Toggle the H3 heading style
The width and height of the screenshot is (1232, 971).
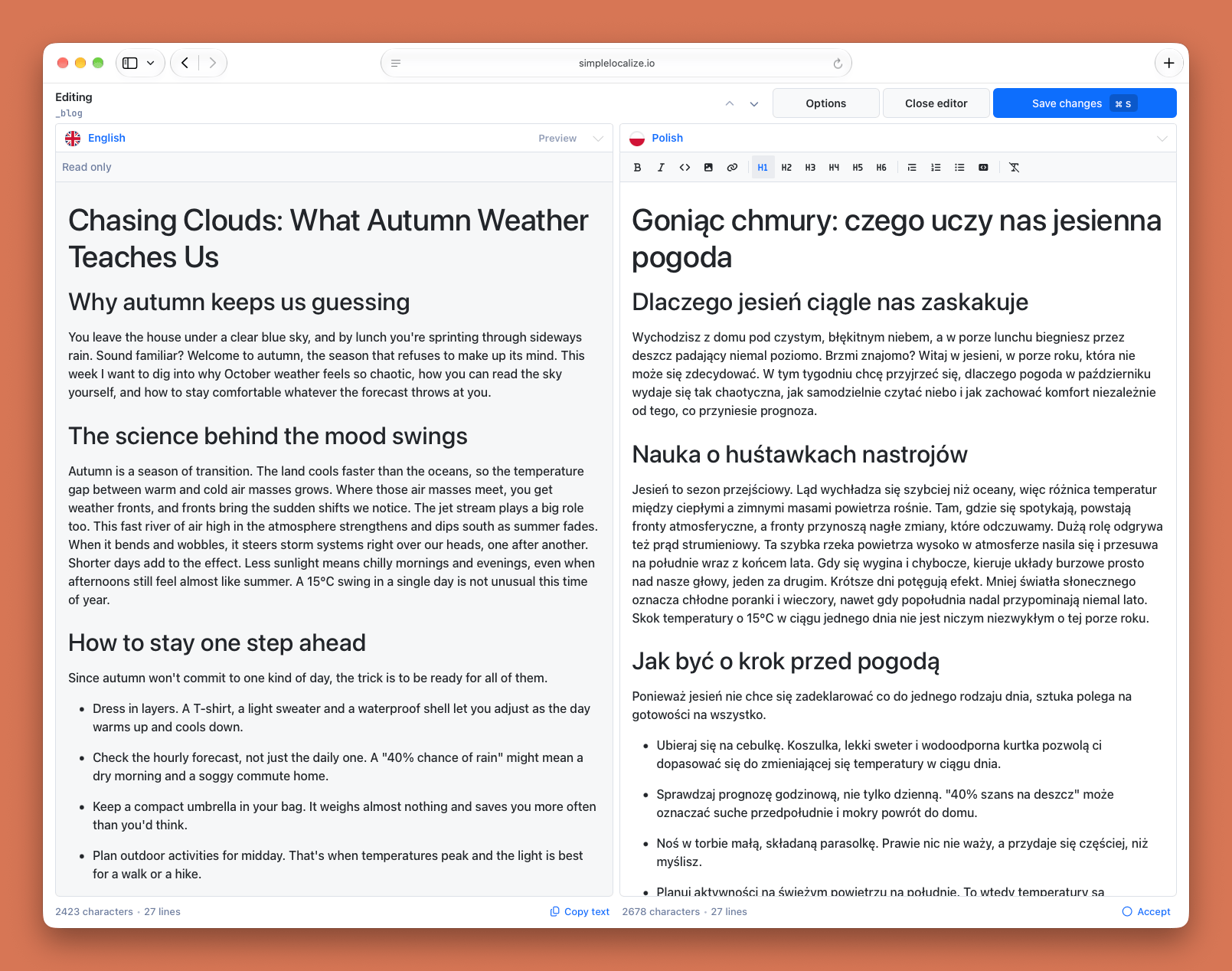click(810, 167)
